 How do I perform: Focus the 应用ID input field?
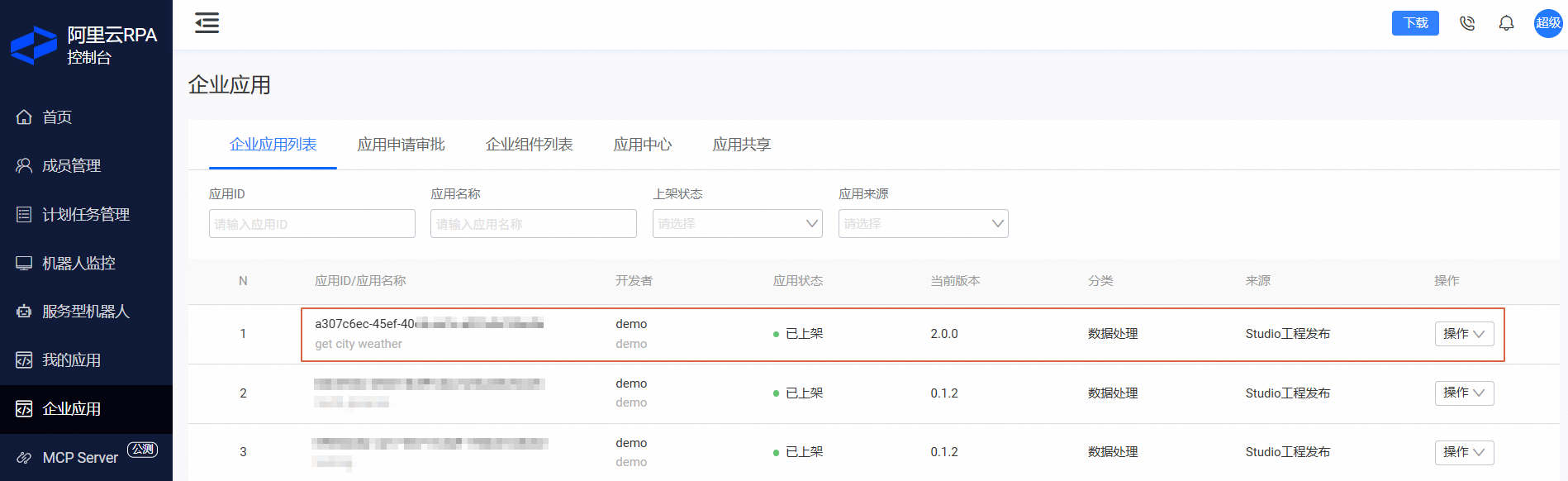pos(311,224)
